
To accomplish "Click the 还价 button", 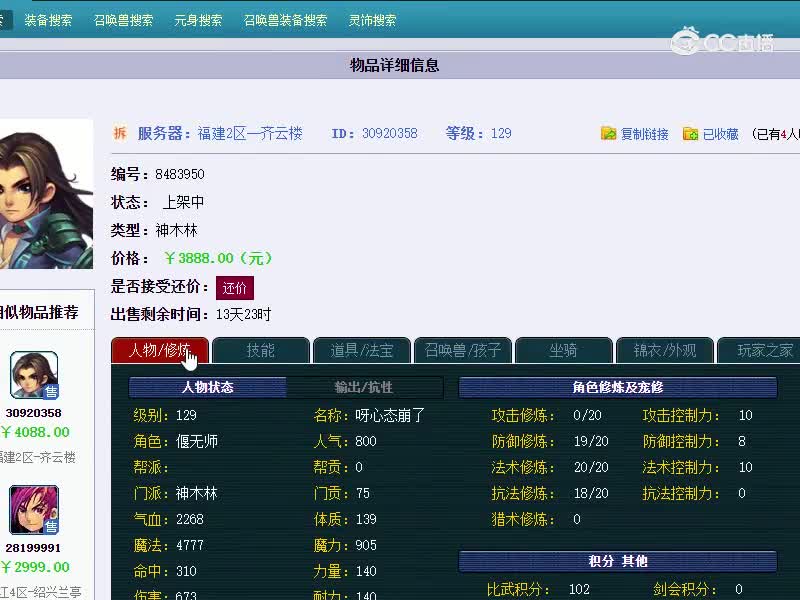I will click(x=235, y=288).
